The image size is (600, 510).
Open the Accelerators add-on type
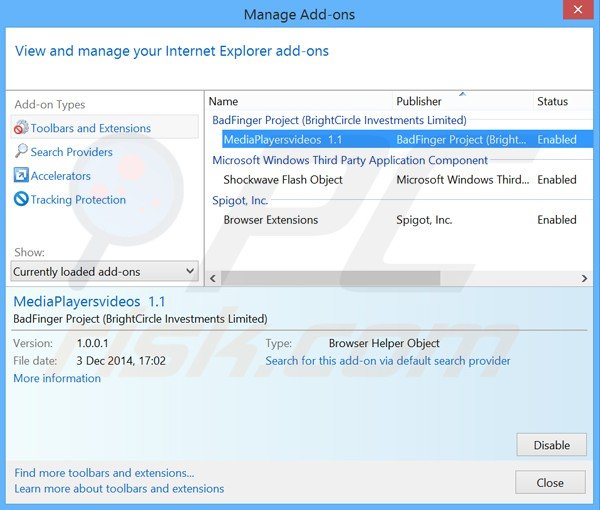[x=60, y=176]
